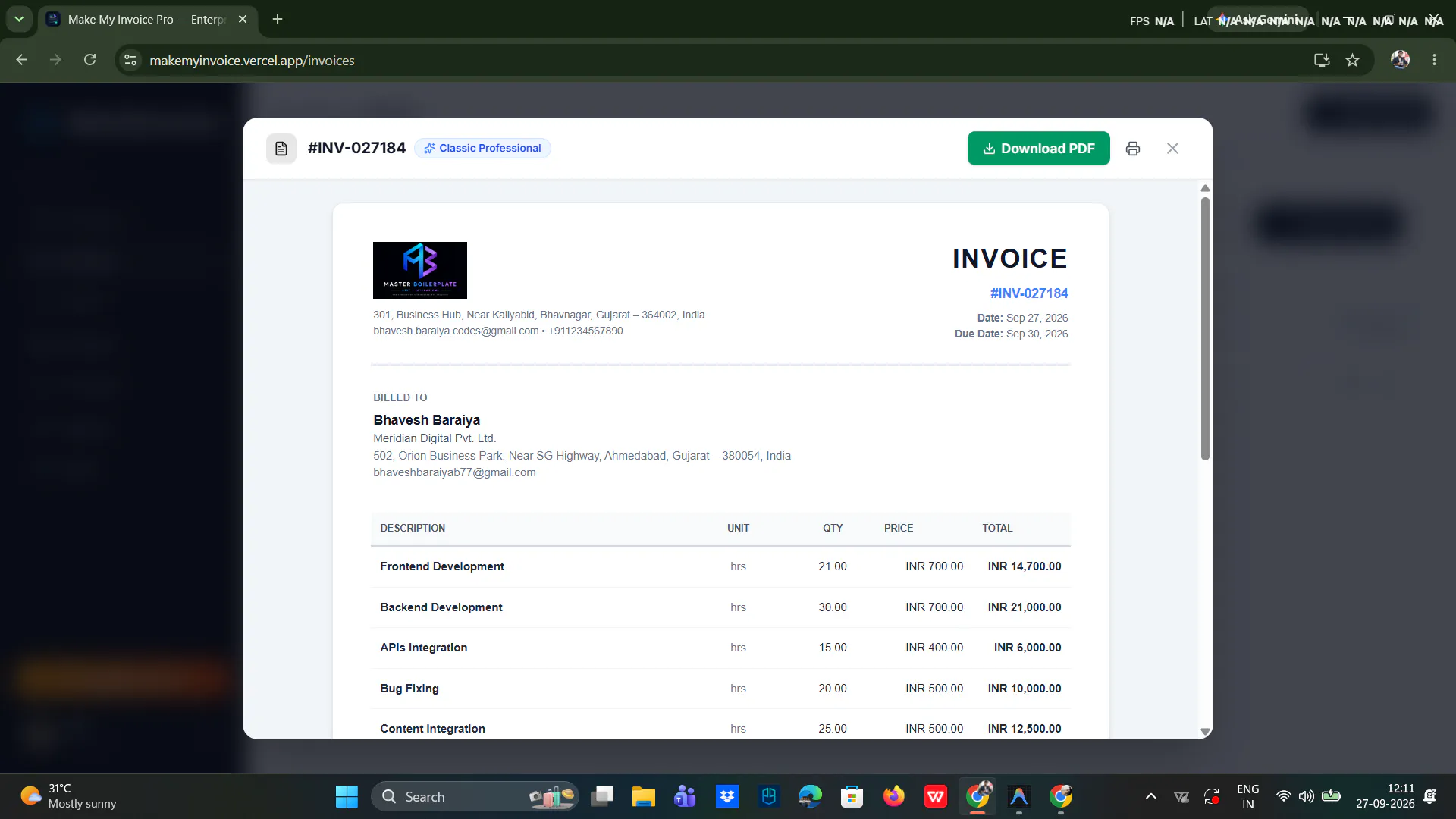1456x819 pixels.
Task: Open site information icon in address bar
Action: (130, 60)
